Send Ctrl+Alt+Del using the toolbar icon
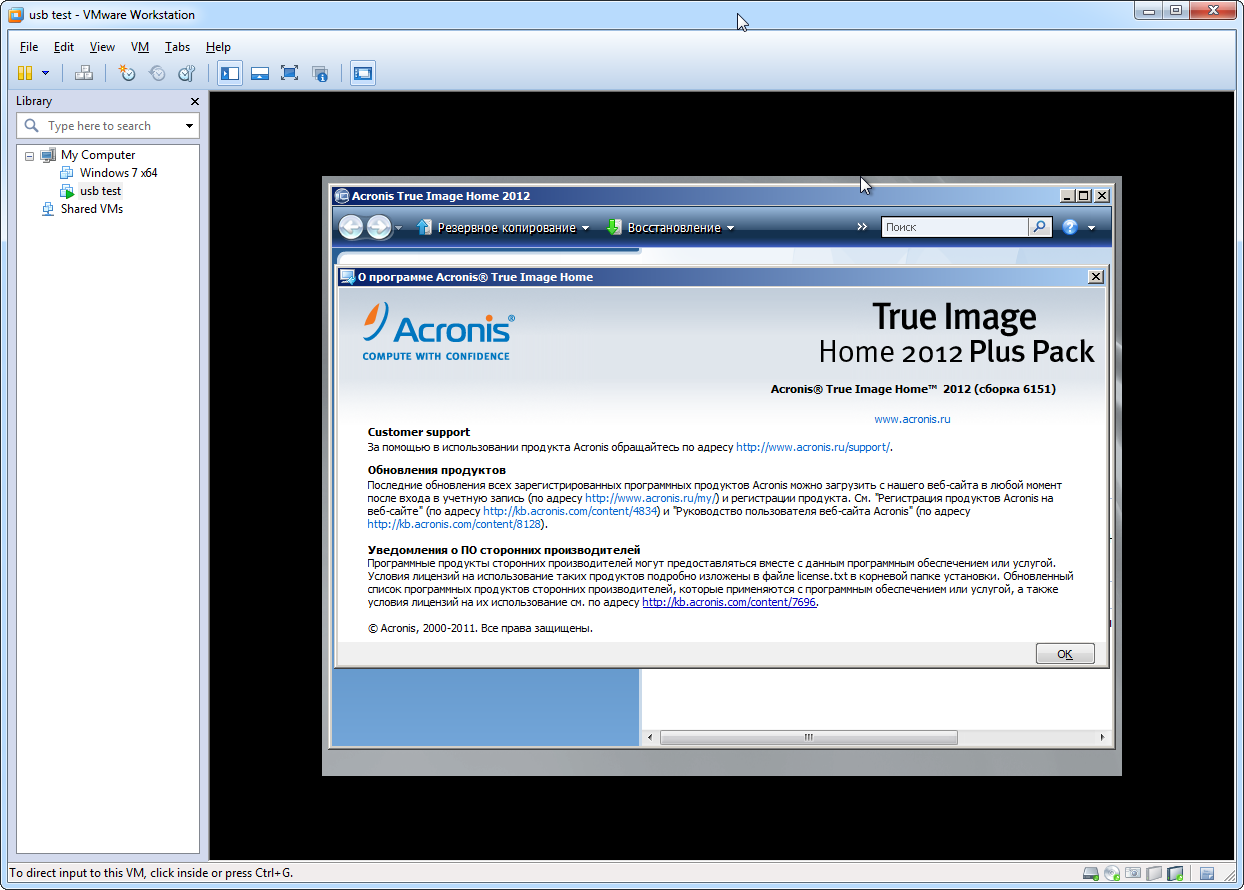 pos(84,73)
